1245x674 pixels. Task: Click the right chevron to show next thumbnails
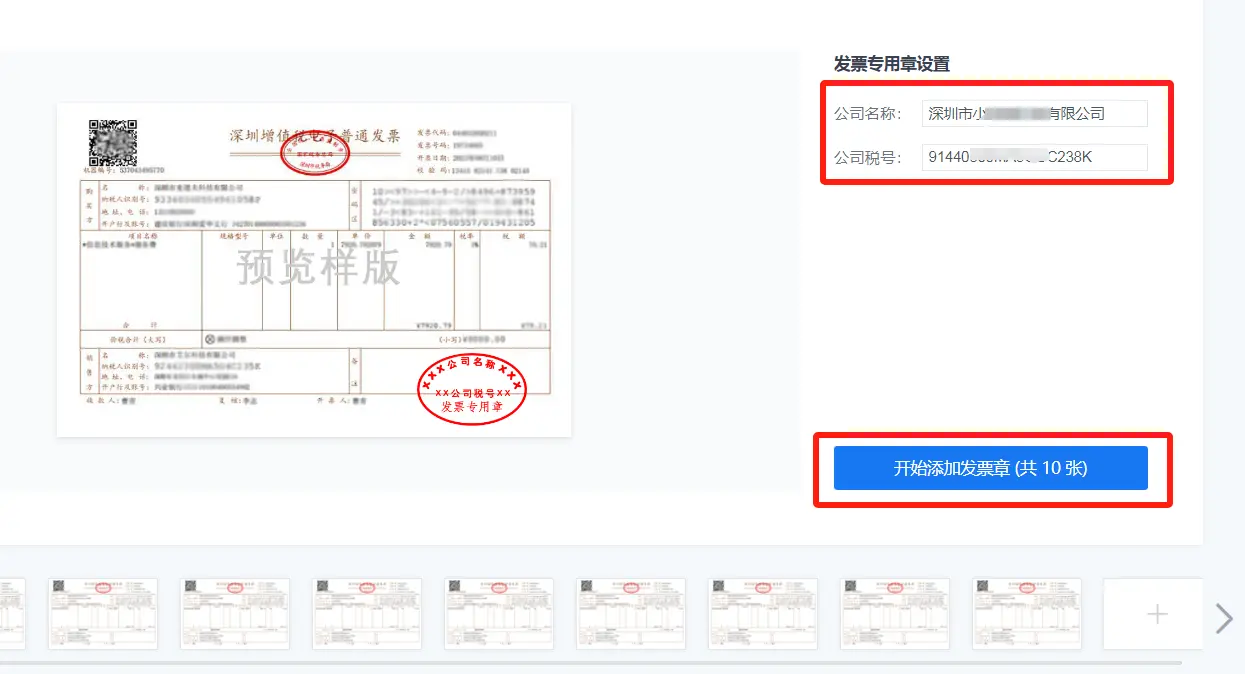(x=1224, y=619)
